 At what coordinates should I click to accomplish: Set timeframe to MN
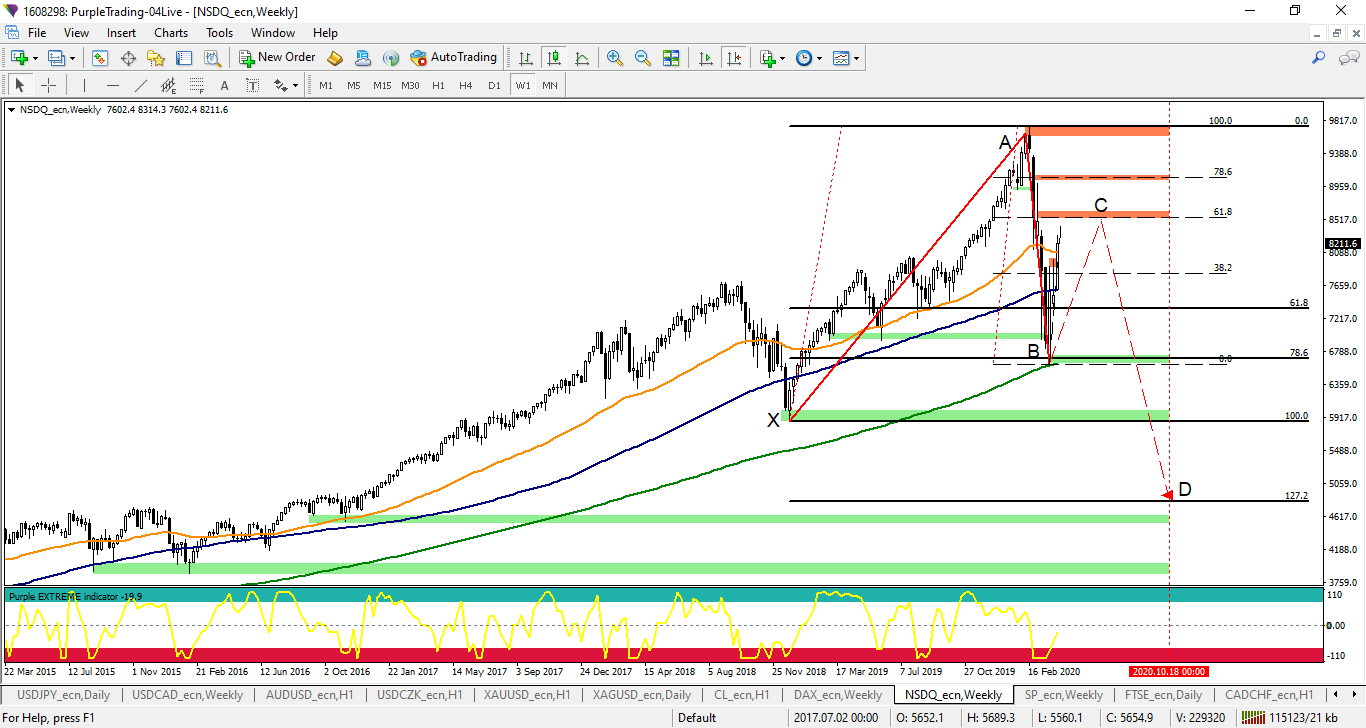pyautogui.click(x=550, y=85)
